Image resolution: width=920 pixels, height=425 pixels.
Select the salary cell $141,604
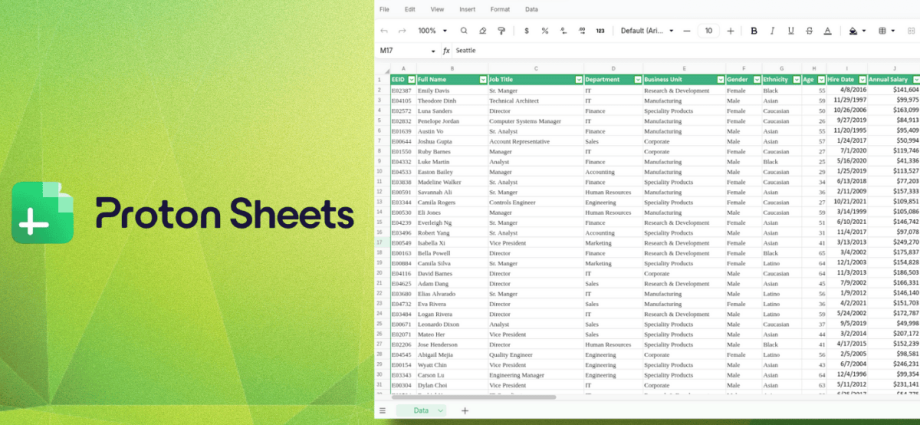click(x=894, y=90)
